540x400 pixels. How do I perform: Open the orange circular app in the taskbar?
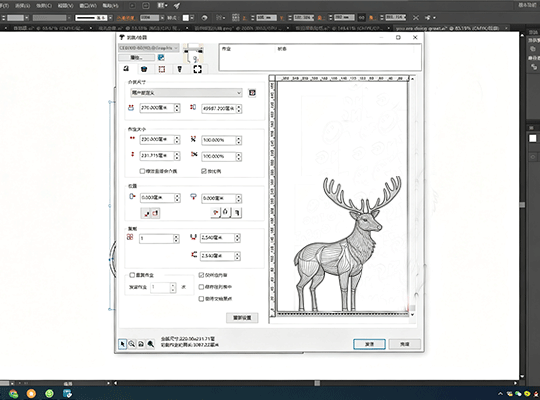(x=31, y=393)
